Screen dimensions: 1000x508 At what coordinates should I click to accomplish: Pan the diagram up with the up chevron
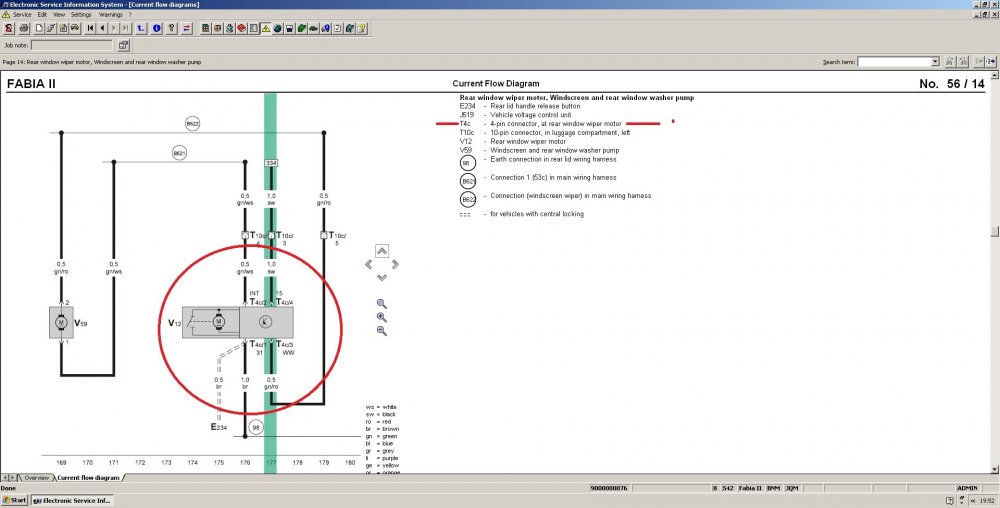coord(381,251)
